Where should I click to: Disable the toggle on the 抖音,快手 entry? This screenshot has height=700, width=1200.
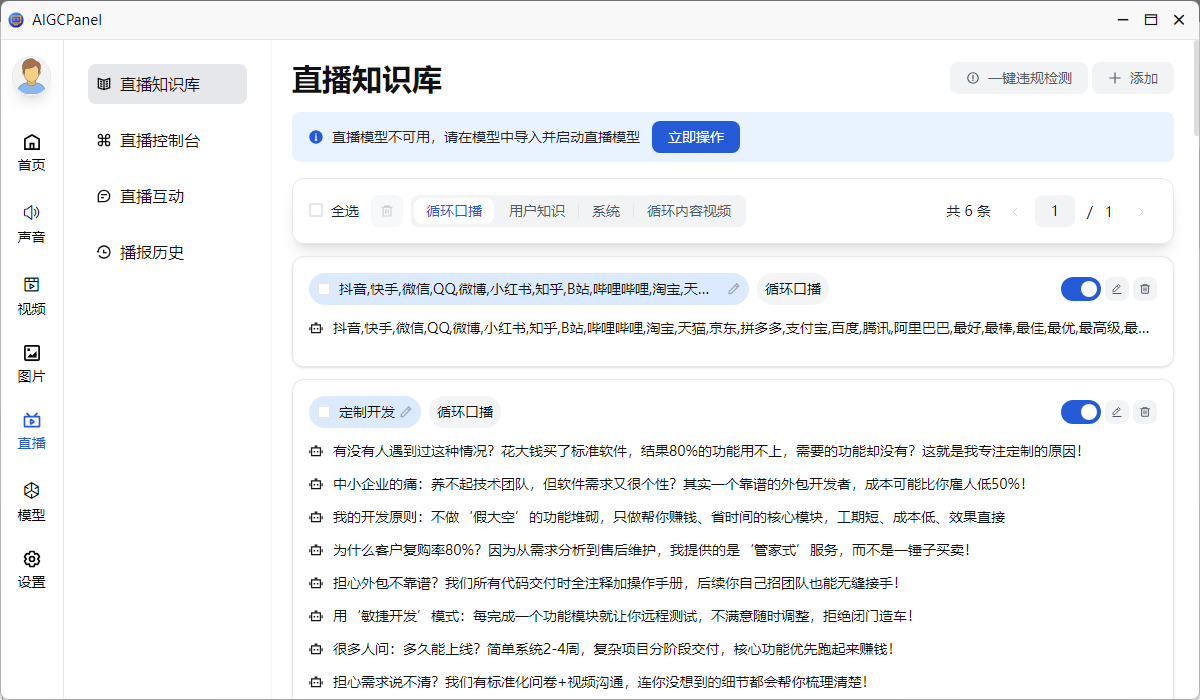point(1081,288)
